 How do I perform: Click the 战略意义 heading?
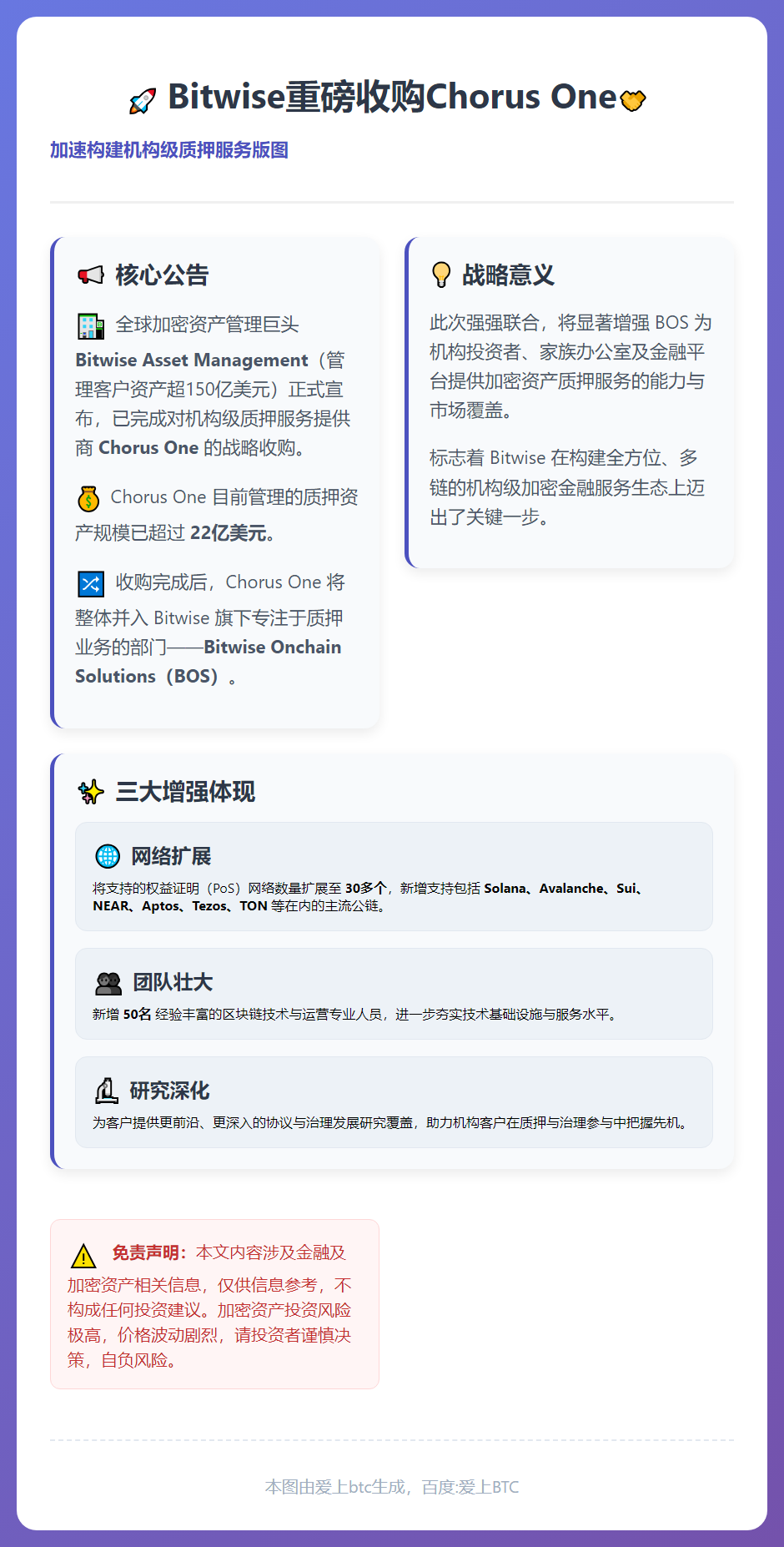click(x=508, y=275)
